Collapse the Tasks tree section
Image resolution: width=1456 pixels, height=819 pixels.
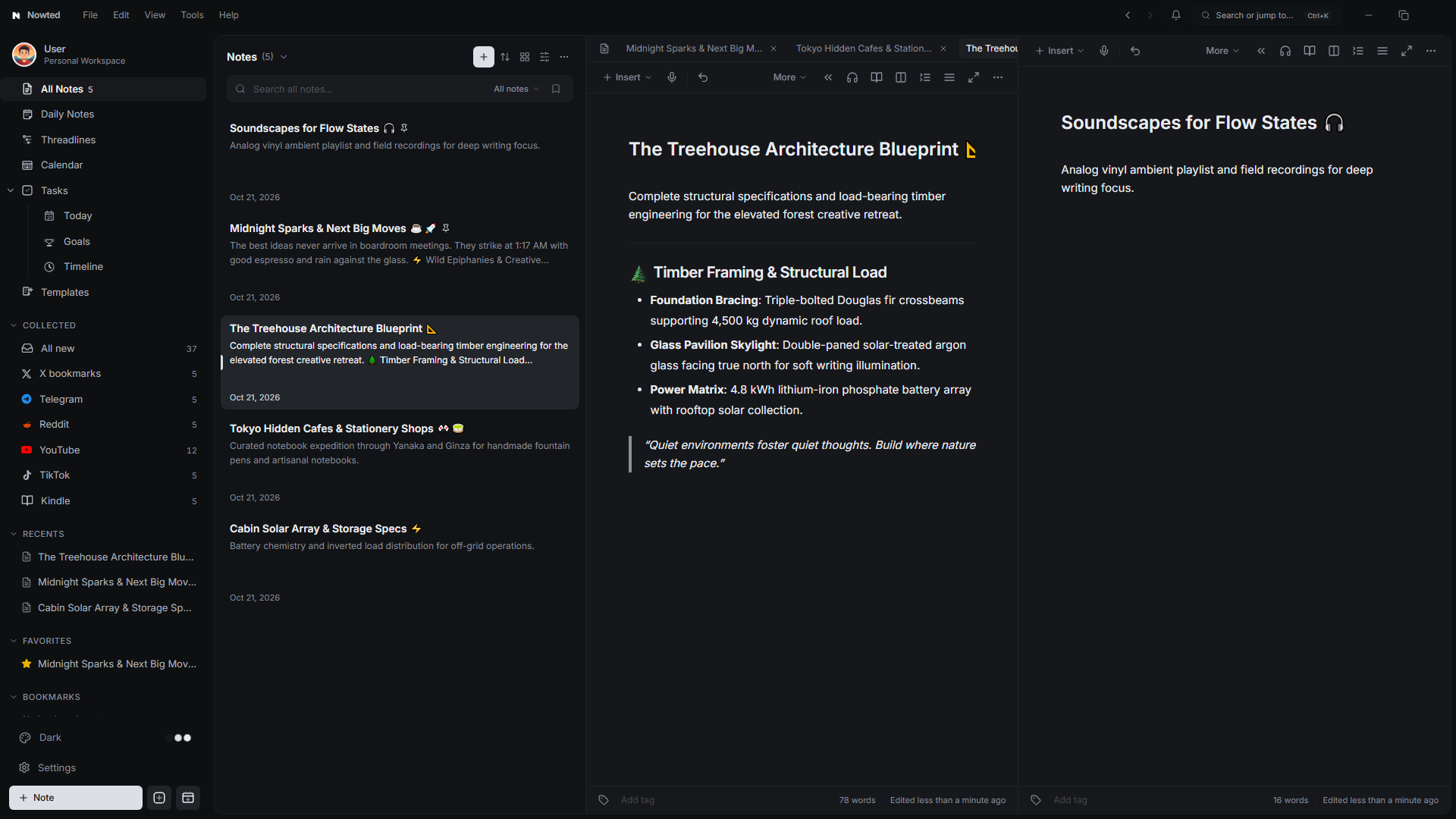pyautogui.click(x=11, y=190)
